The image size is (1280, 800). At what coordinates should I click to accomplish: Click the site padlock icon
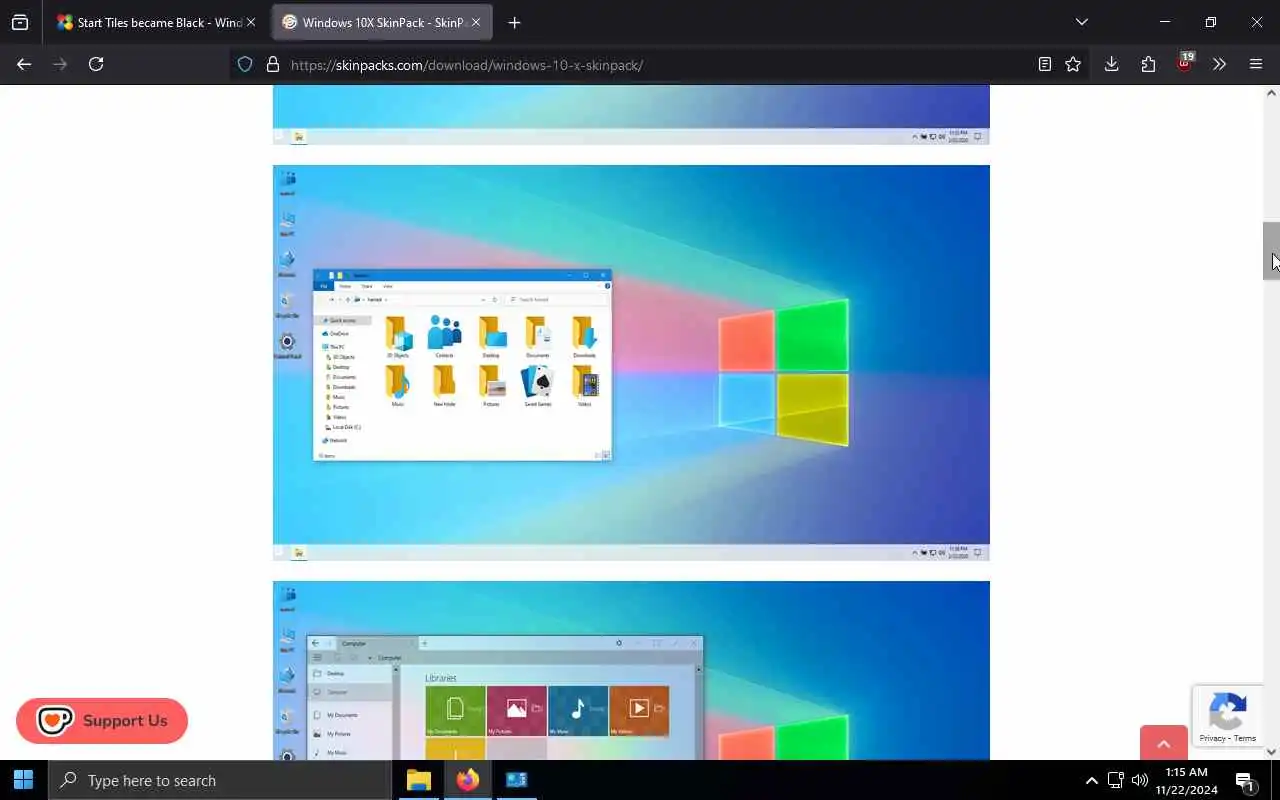coord(272,64)
